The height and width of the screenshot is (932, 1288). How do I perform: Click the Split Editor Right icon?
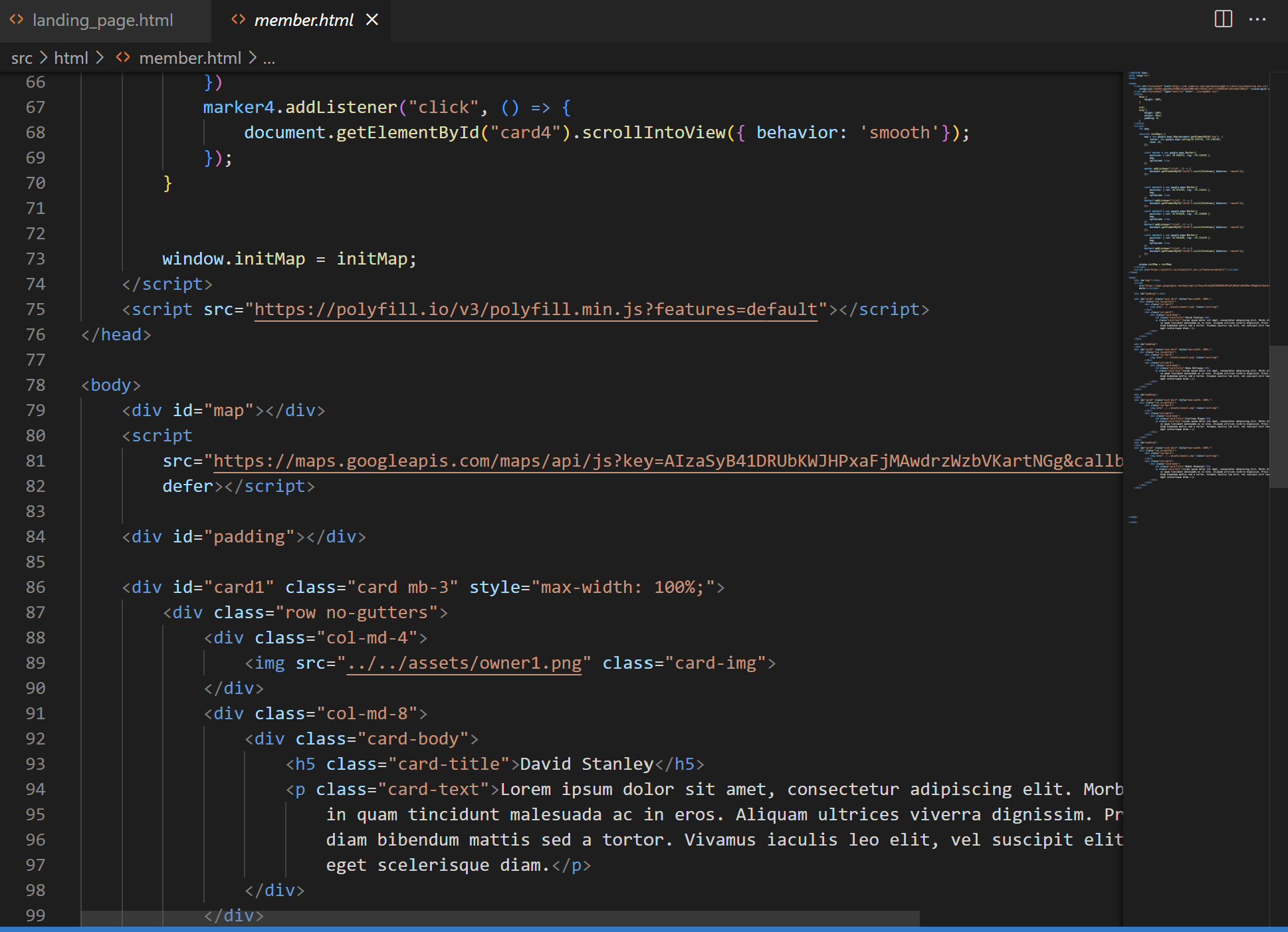[1223, 19]
